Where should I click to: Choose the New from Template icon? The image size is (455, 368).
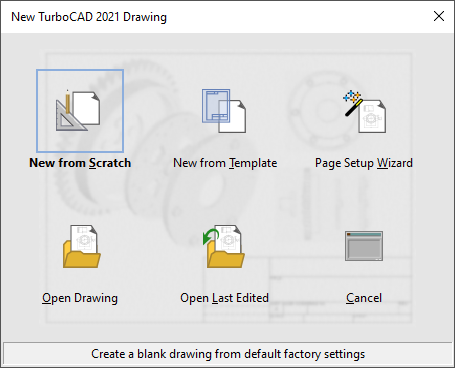224,111
